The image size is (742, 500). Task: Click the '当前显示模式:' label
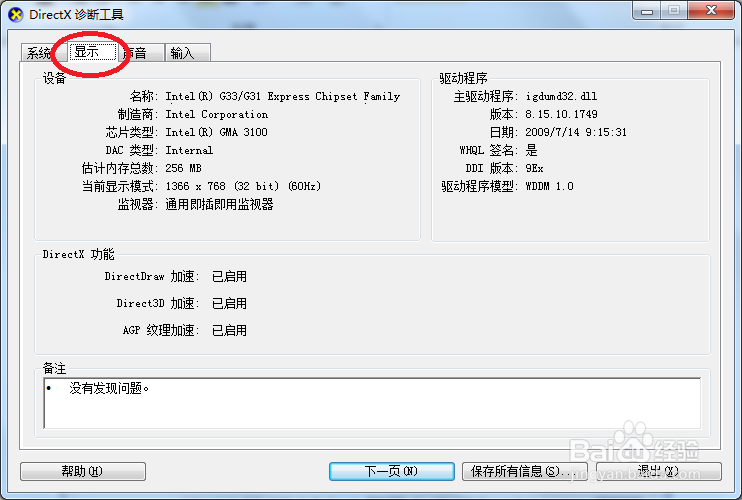120,186
